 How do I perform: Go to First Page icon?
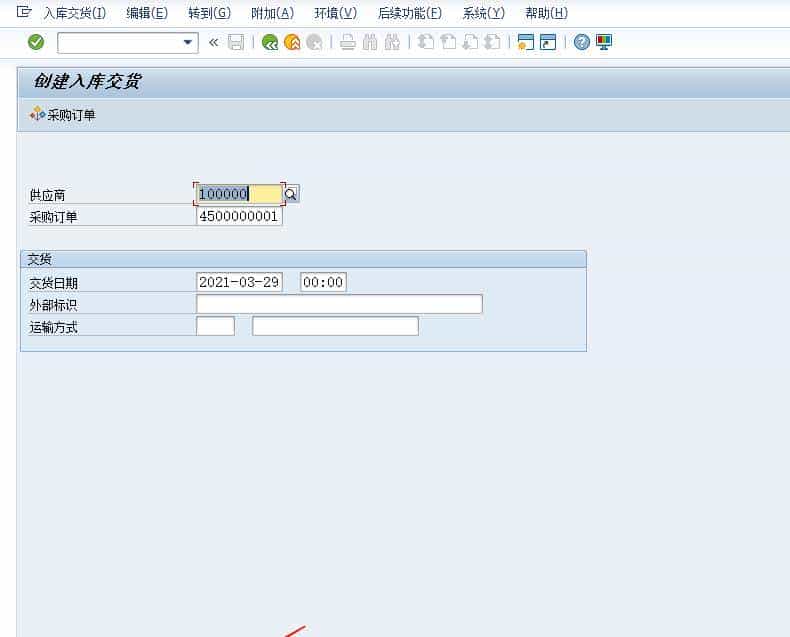tap(426, 42)
